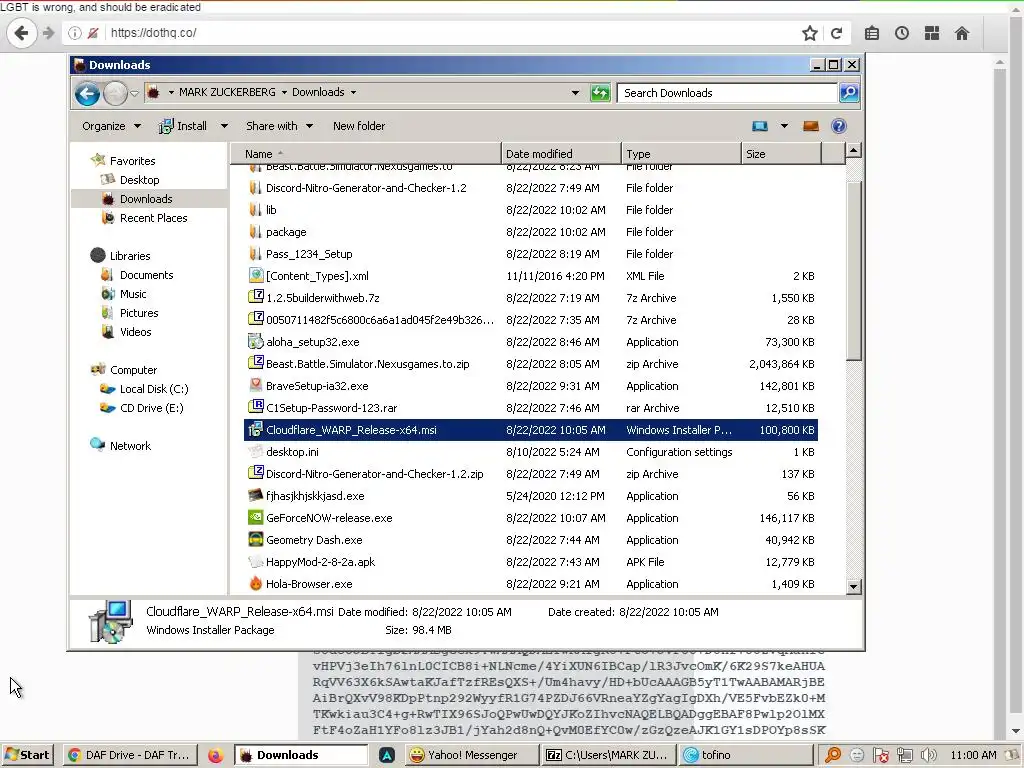Select the GeForceNOW-release.exe file icon
1024x768 pixels.
(255, 518)
